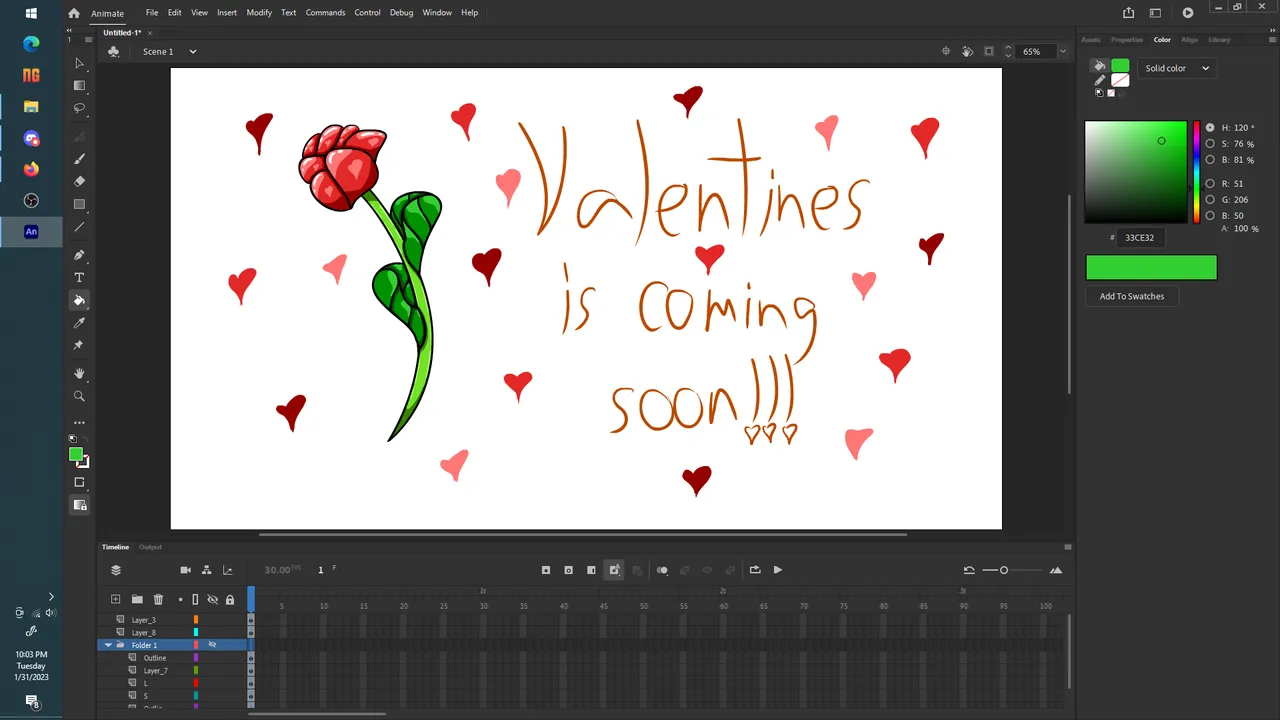Screen dimensions: 1280x720
Task: Click the vertical hue spectrum slider
Action: 1196,172
